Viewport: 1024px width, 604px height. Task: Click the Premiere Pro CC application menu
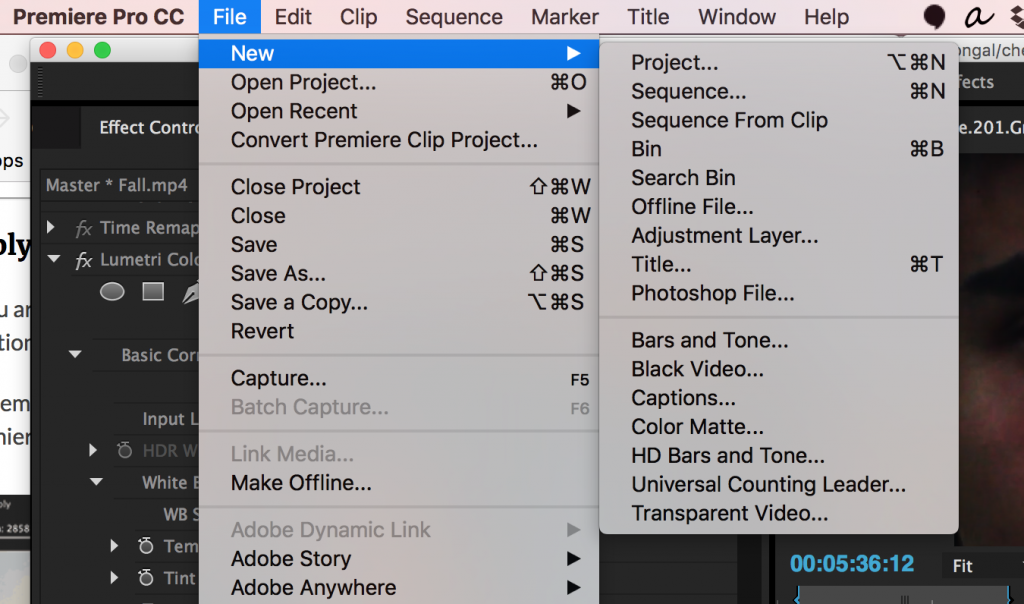(99, 17)
